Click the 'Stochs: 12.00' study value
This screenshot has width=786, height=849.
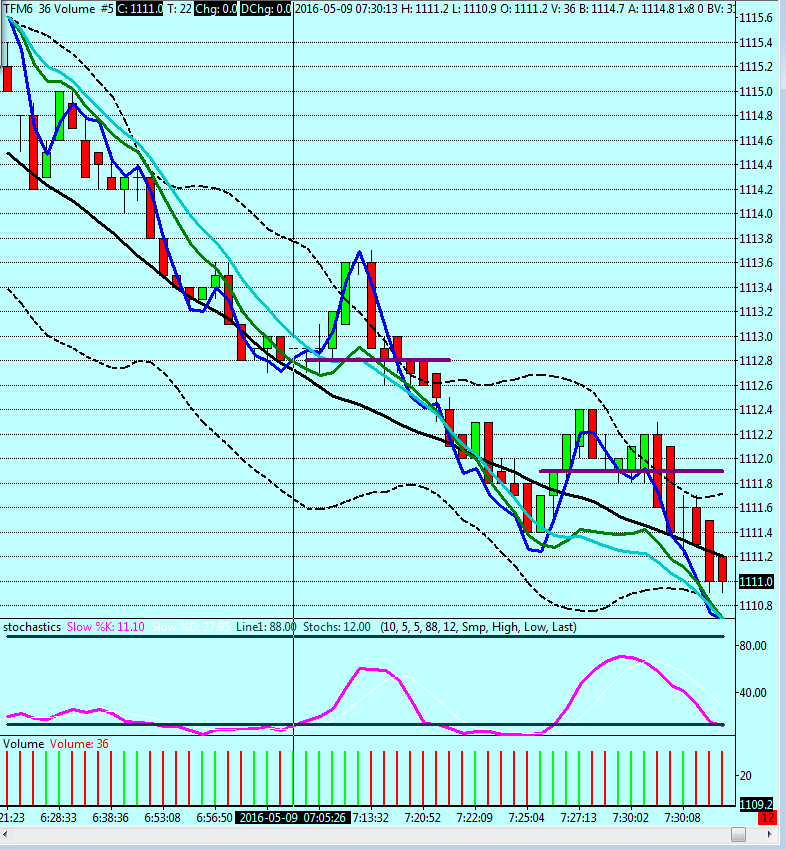(337, 627)
